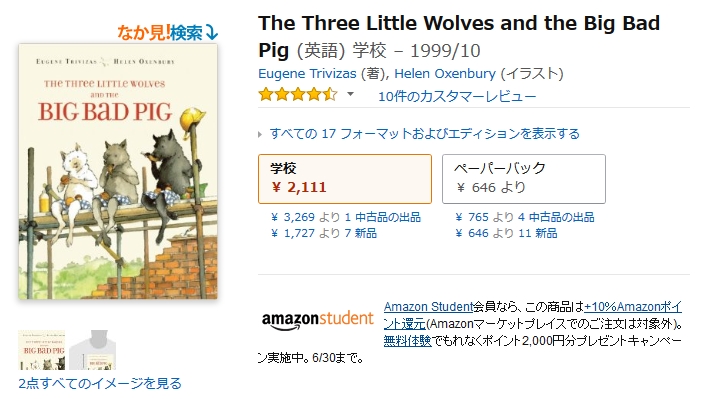Open ¥765 より 4 中古品の出品 offer
728x399 pixels.
click(525, 217)
